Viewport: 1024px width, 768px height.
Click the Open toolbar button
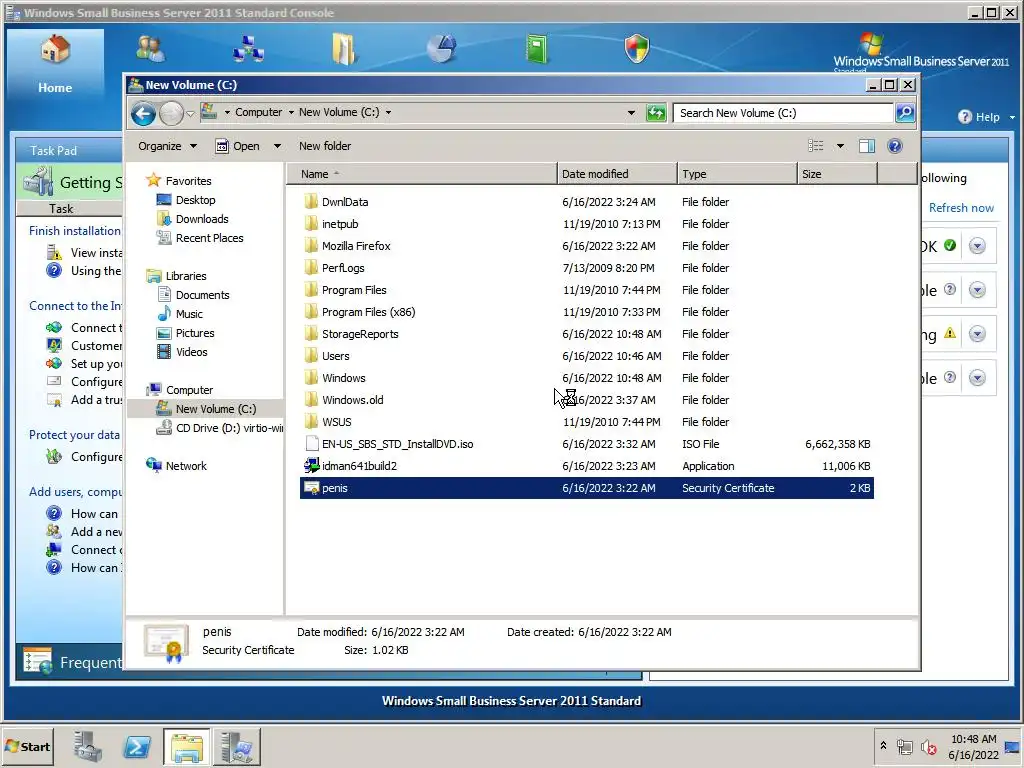(x=238, y=146)
